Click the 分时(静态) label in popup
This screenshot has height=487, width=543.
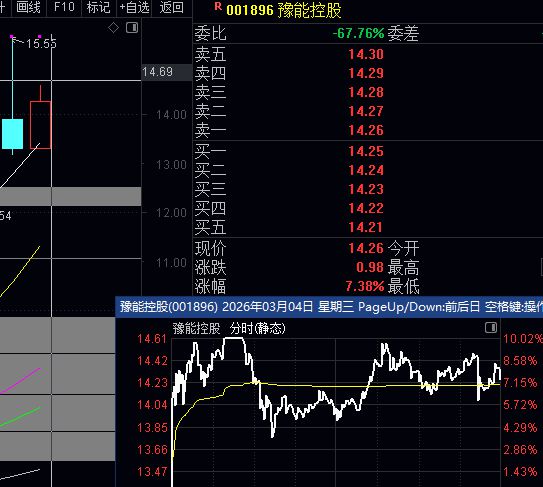258,328
